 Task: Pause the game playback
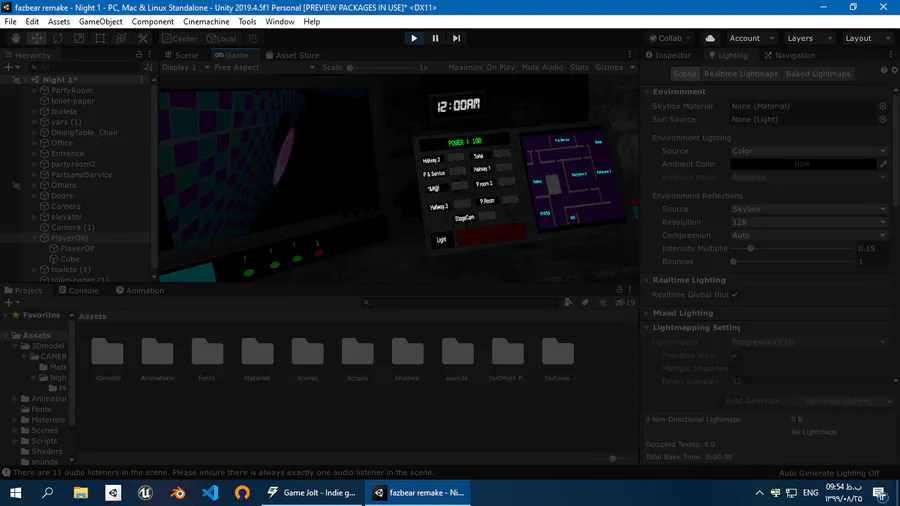pos(435,38)
